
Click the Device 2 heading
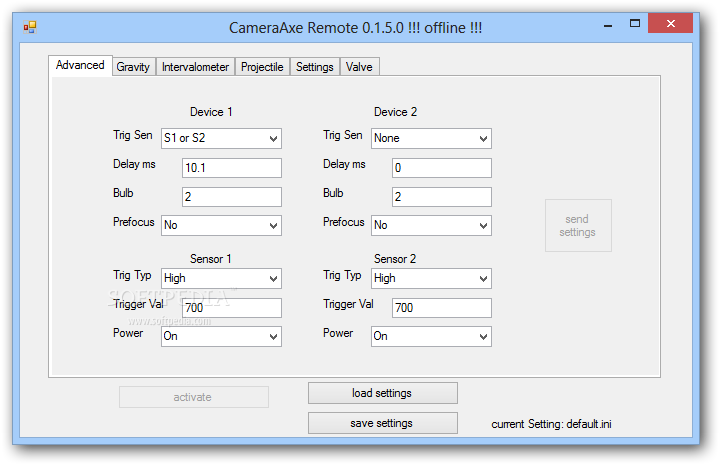click(x=395, y=112)
